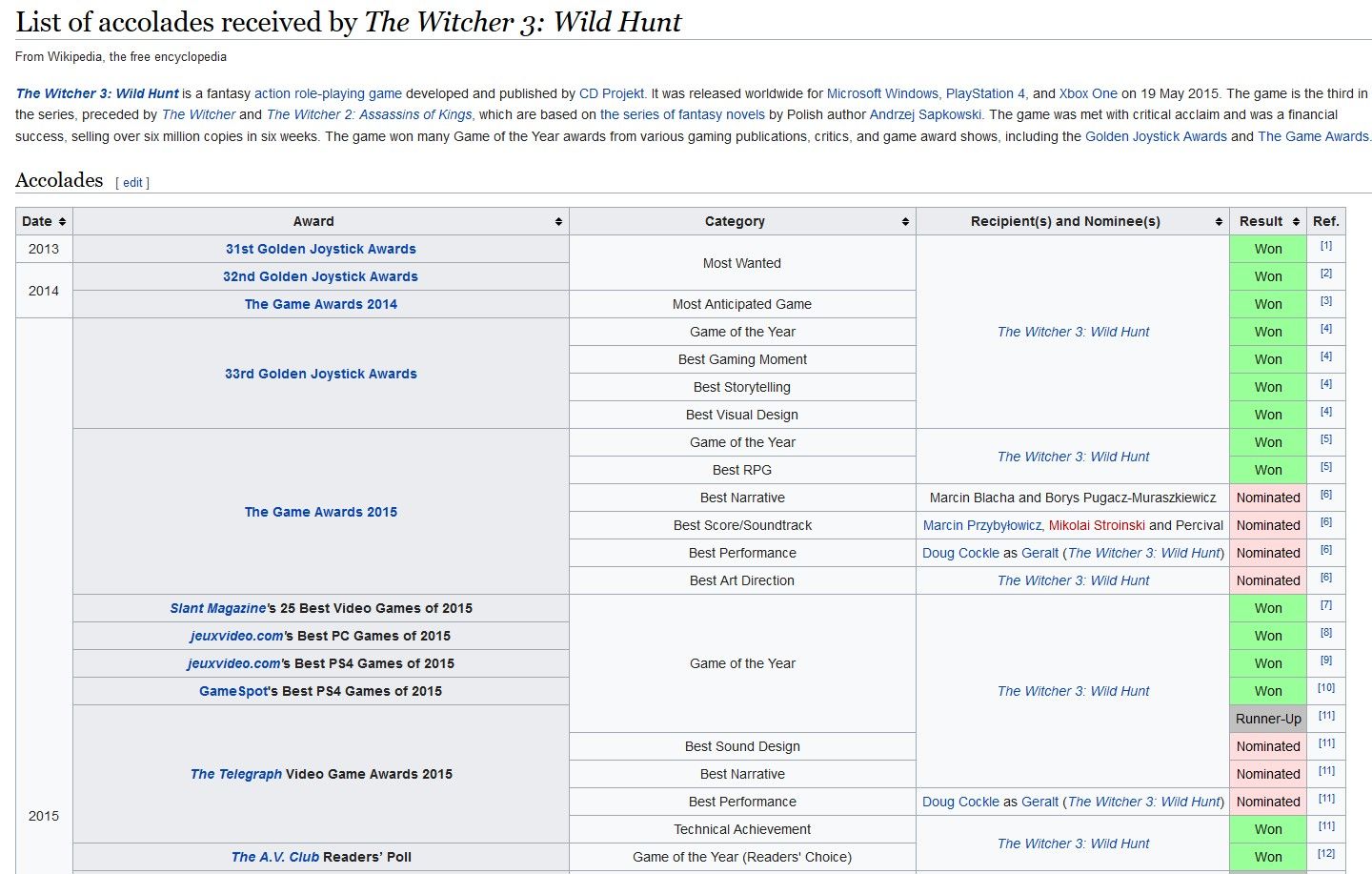Jump to reference [1]

pos(1326,246)
